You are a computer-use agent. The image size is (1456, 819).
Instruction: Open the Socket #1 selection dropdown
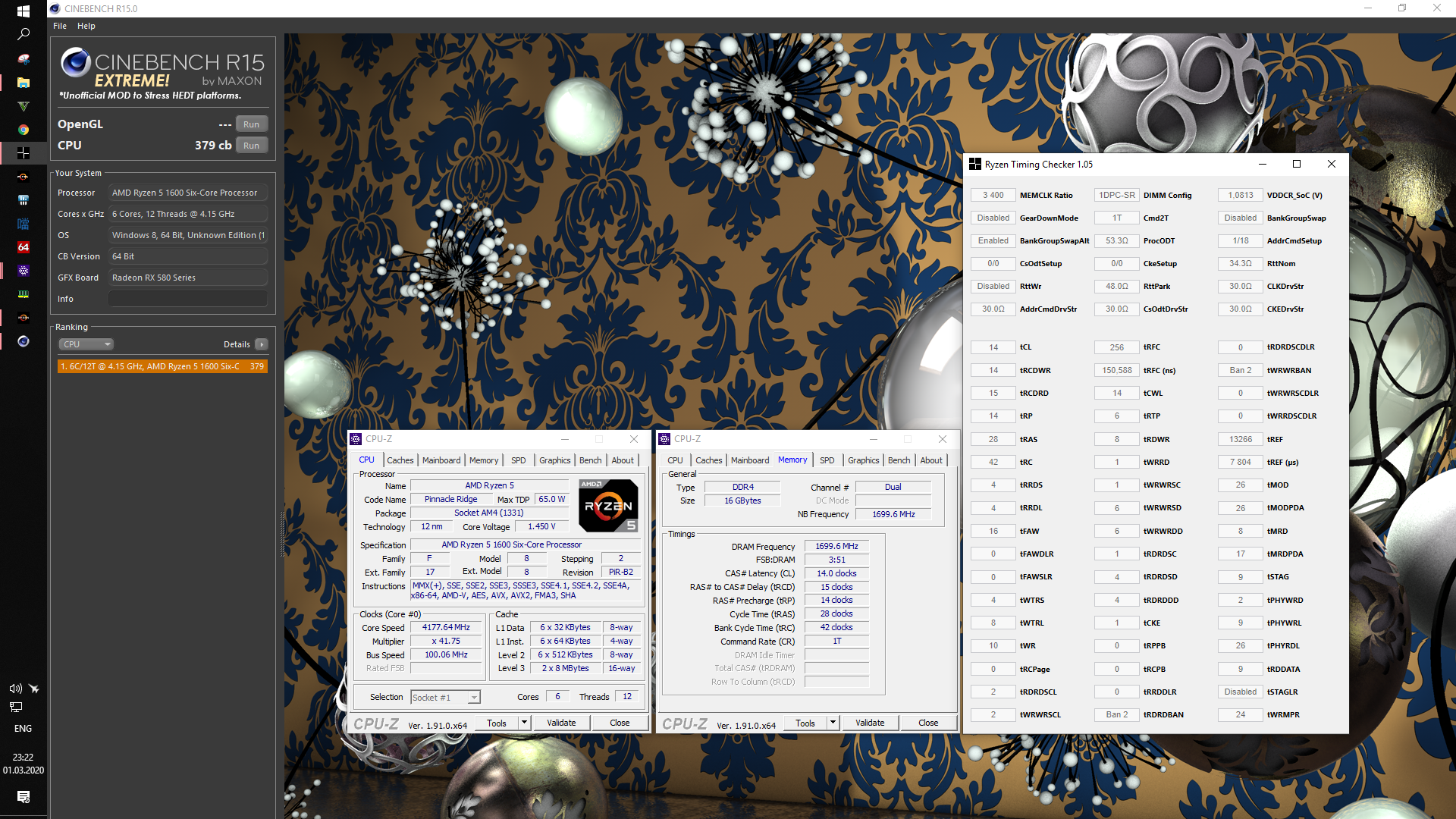point(446,698)
